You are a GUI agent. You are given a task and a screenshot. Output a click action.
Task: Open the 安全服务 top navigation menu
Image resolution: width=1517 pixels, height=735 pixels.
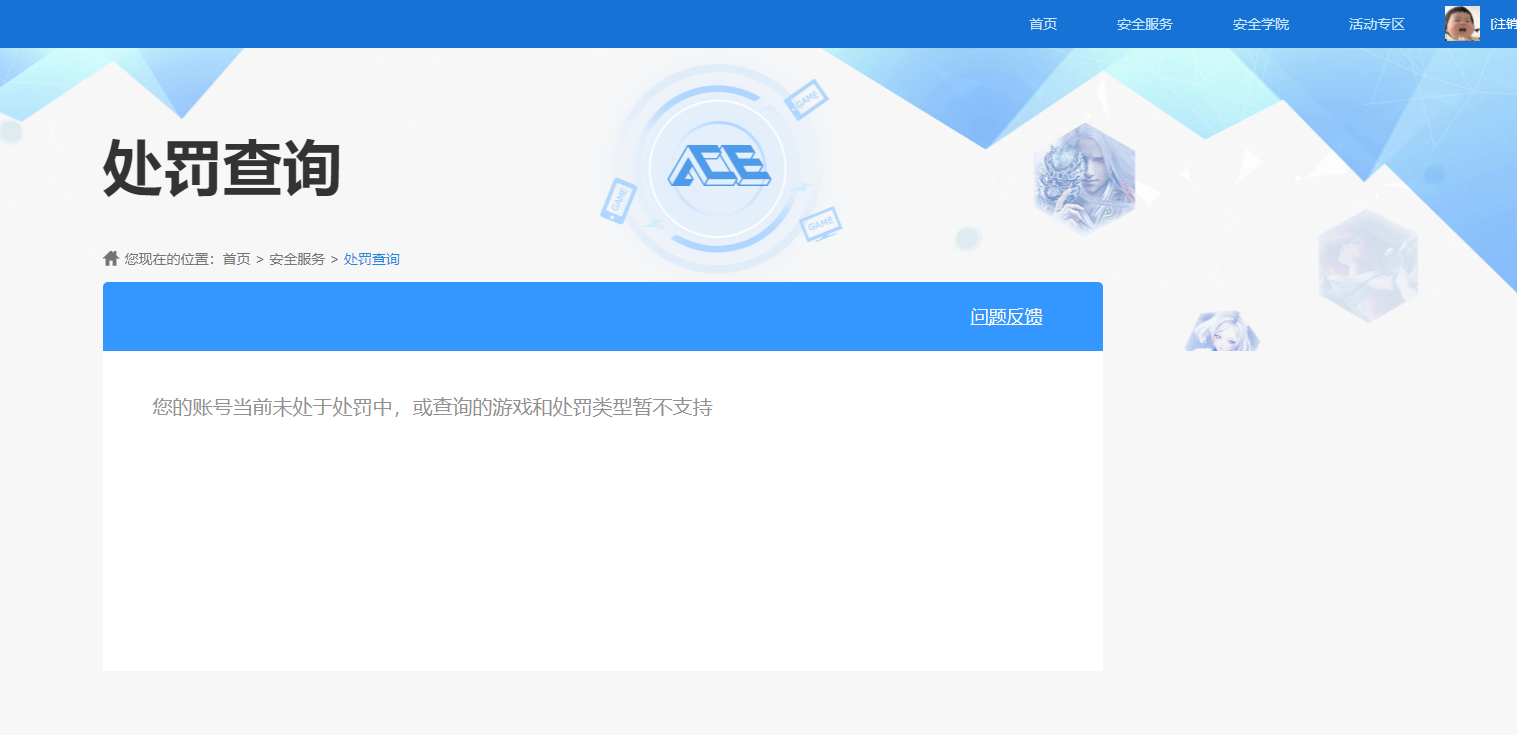point(1145,24)
